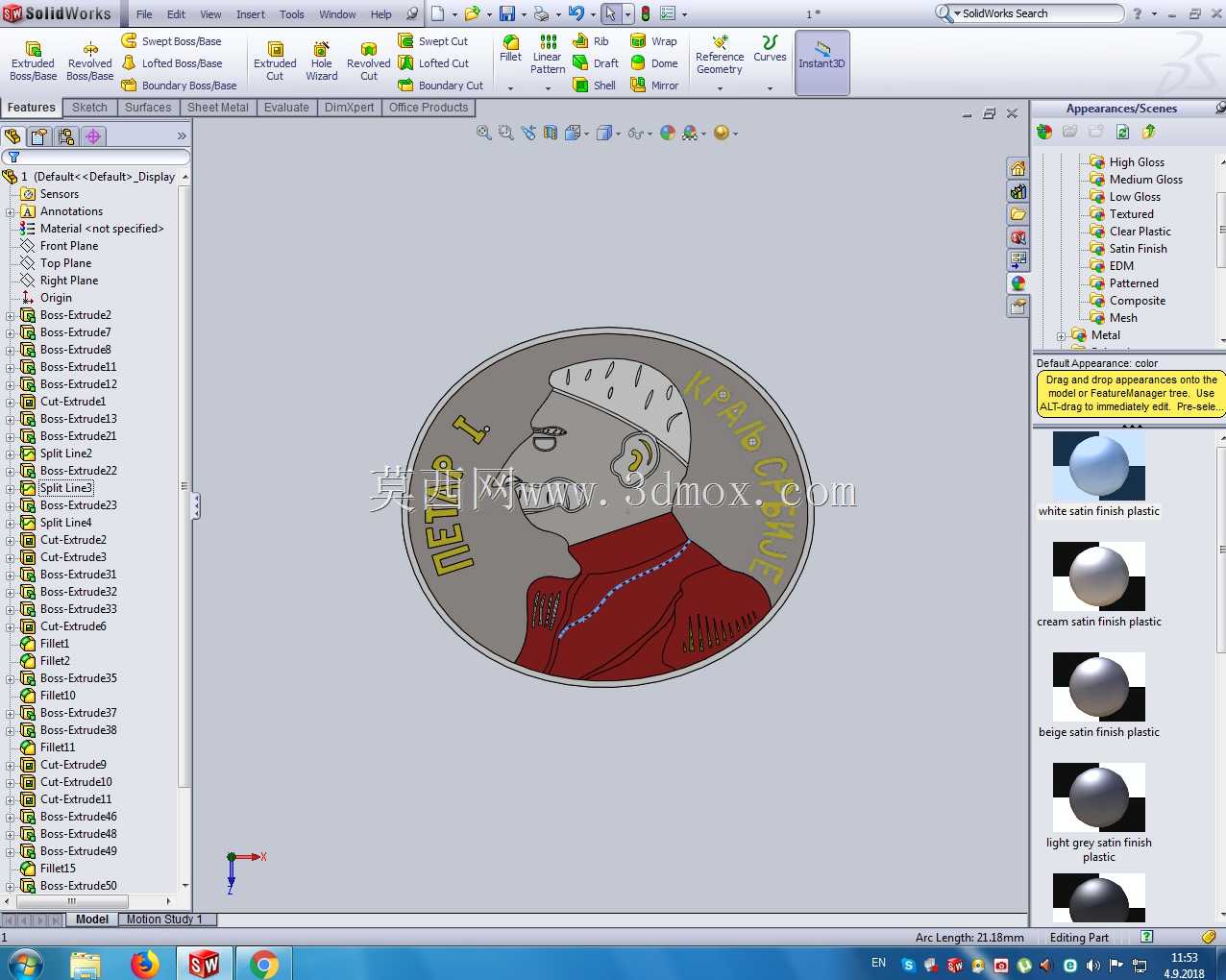
Task: Select the Boundary Cut tool
Action: point(441,86)
